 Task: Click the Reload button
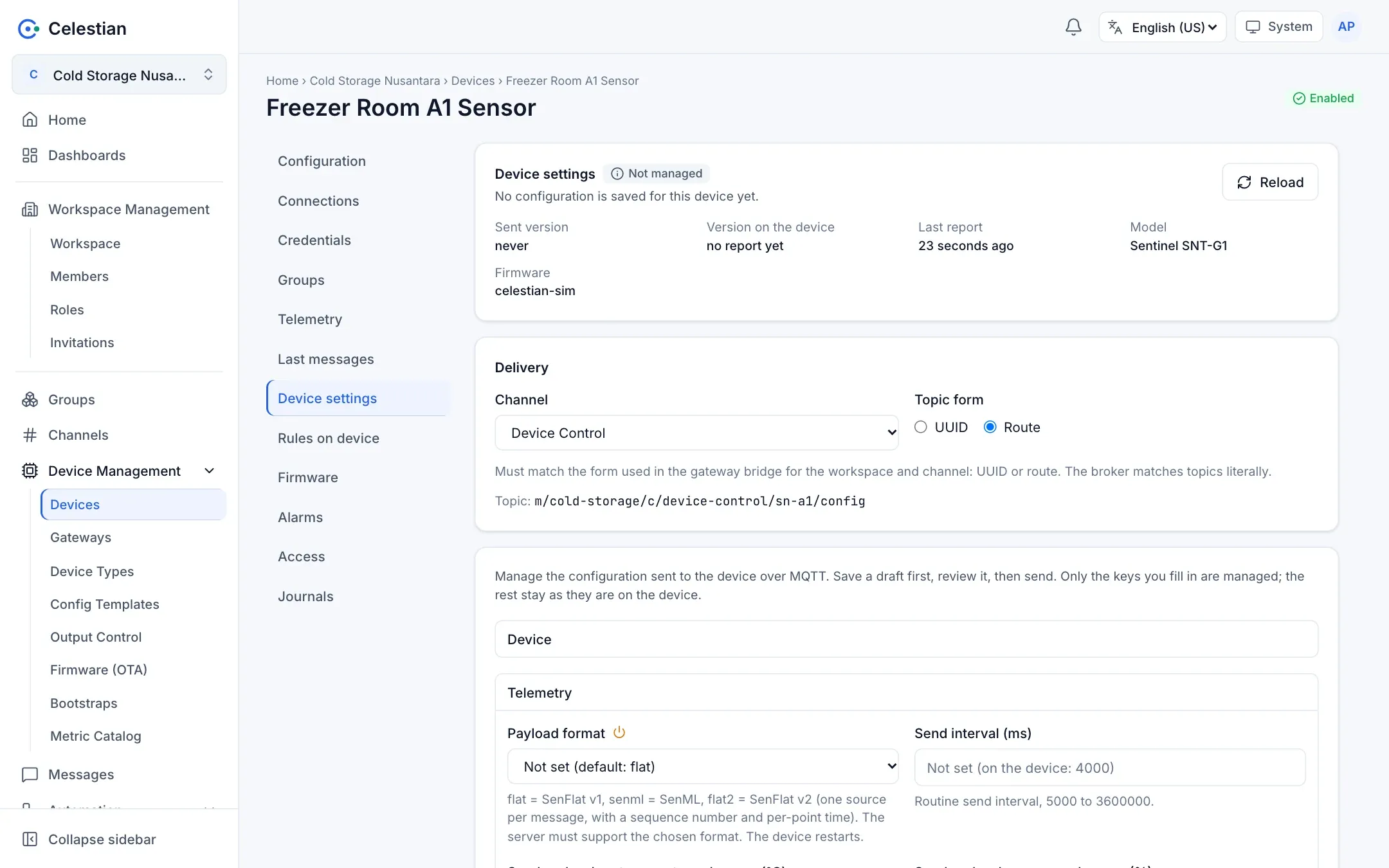coord(1270,182)
